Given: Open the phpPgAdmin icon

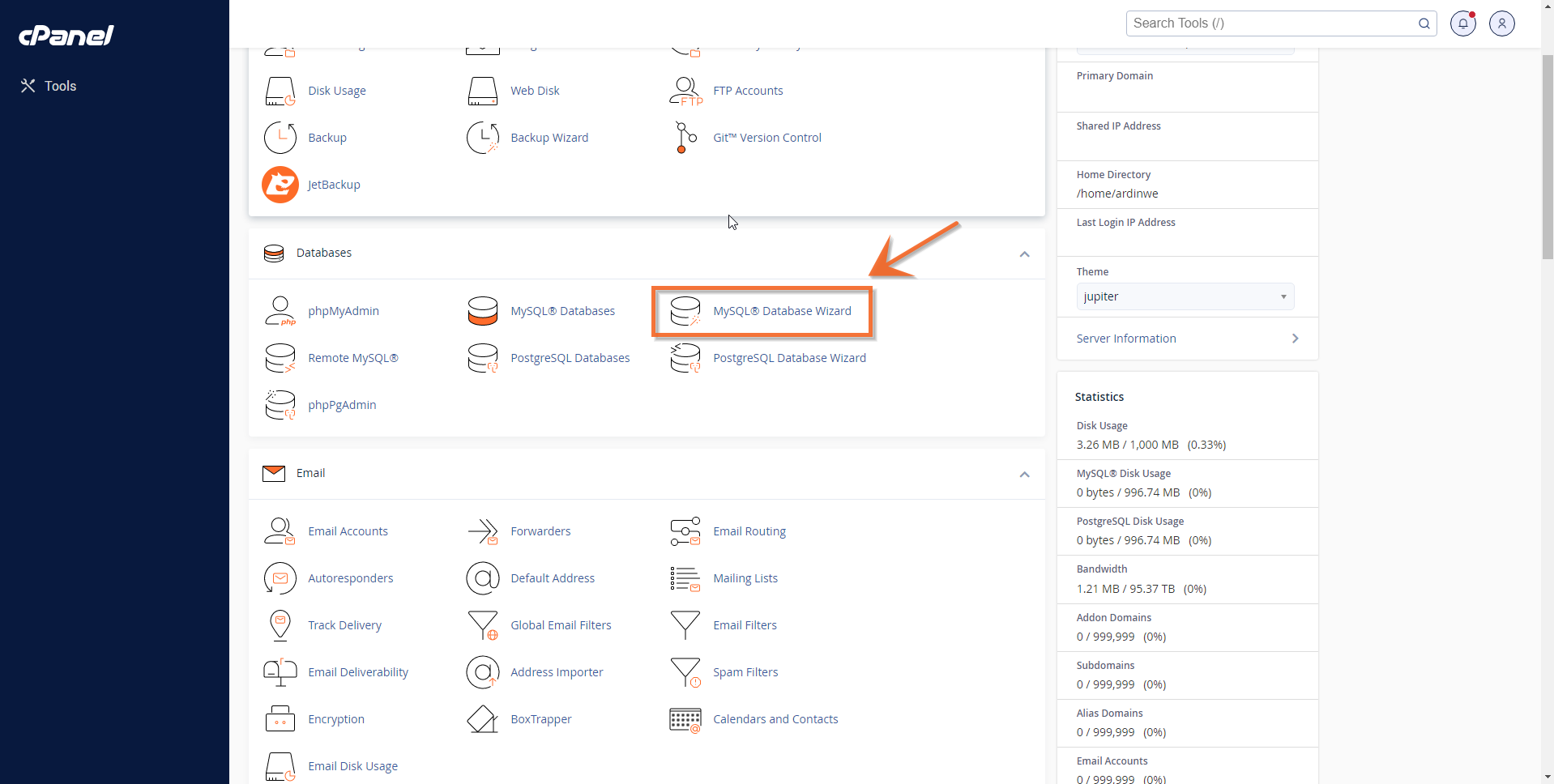Looking at the screenshot, I should 280,405.
